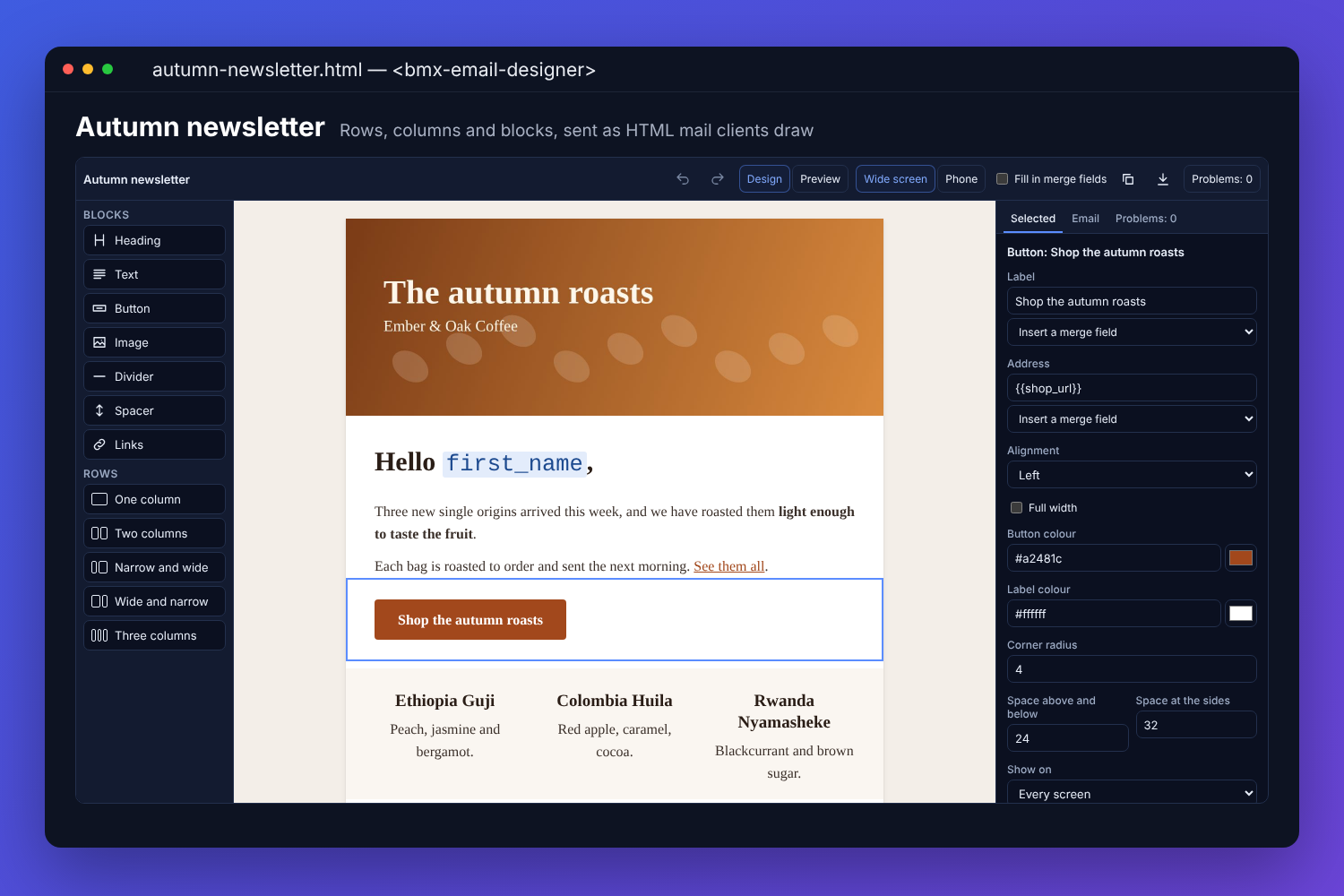This screenshot has height=896, width=1344.
Task: Click the Label text field
Action: [x=1132, y=301]
